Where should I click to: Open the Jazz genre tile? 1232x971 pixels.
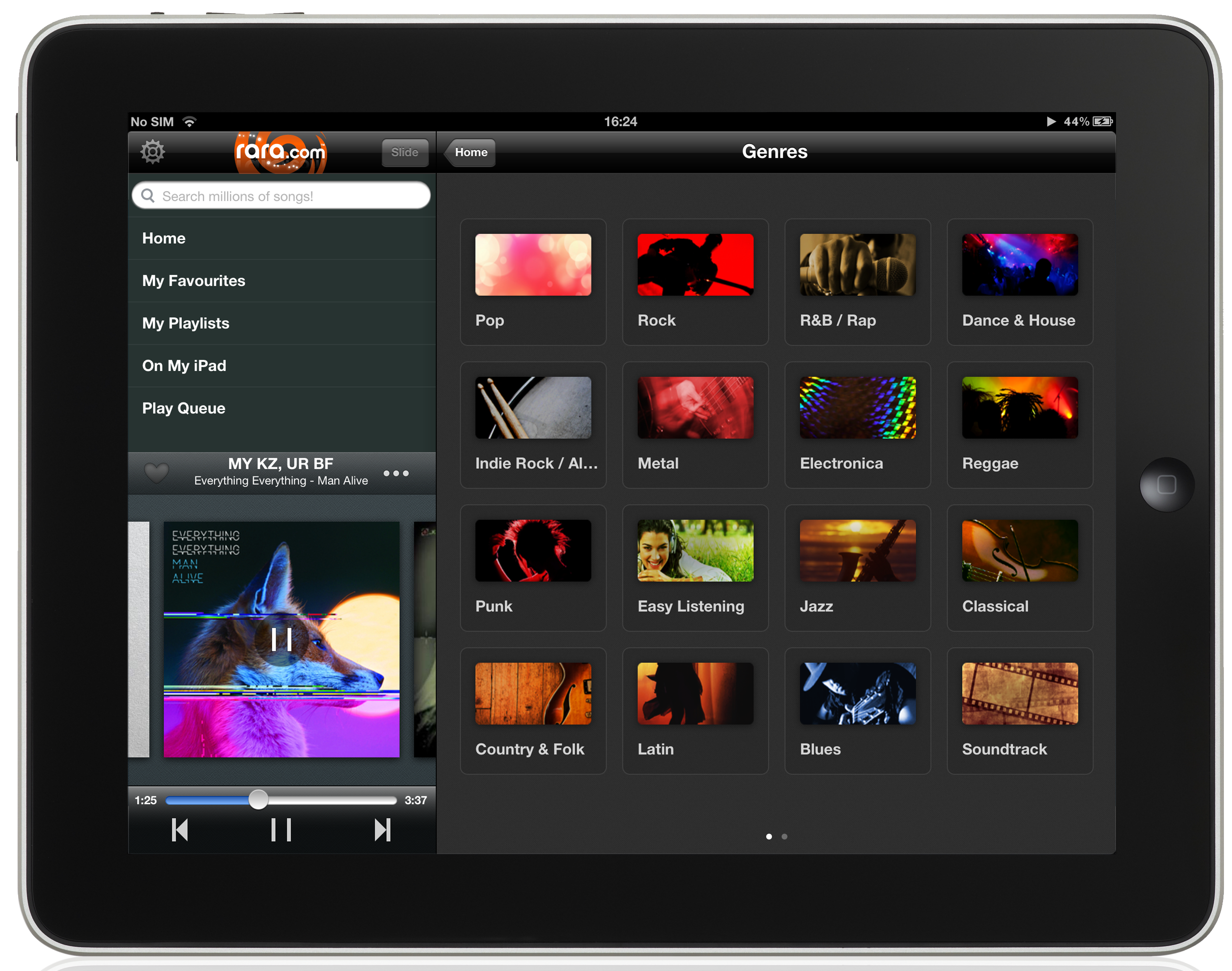[857, 568]
